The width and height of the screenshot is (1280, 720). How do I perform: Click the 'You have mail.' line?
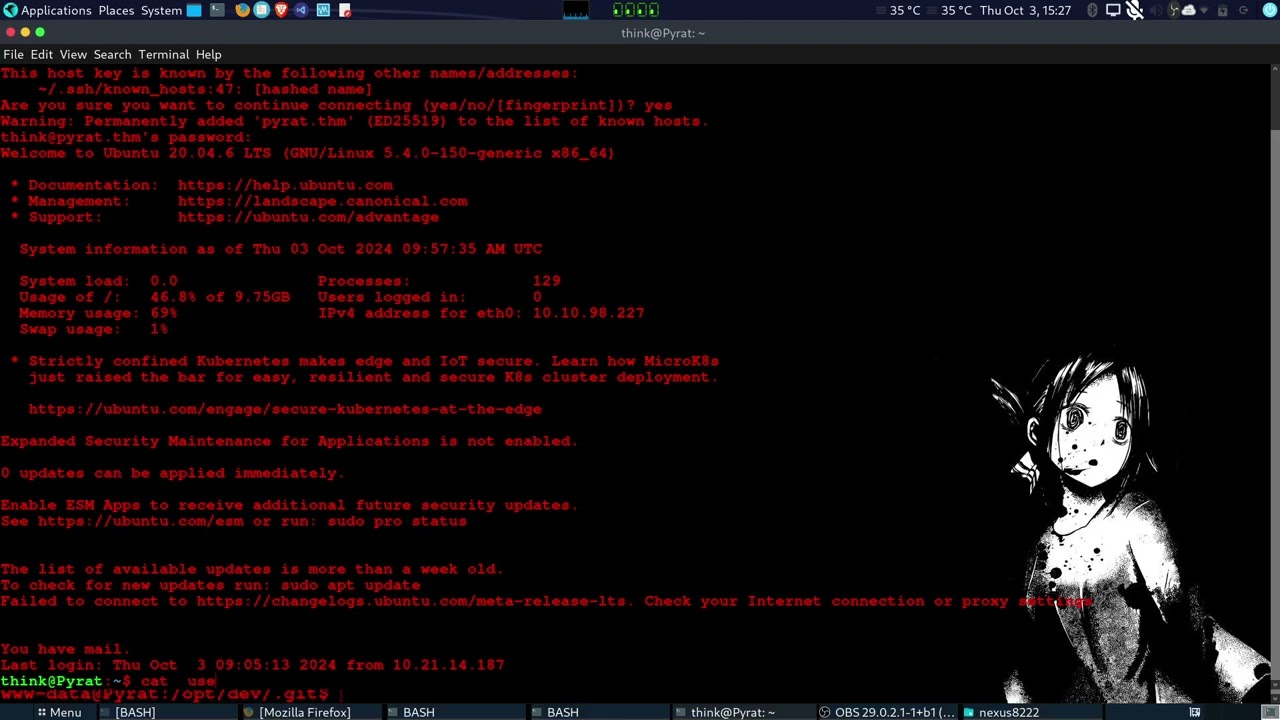[x=66, y=649]
